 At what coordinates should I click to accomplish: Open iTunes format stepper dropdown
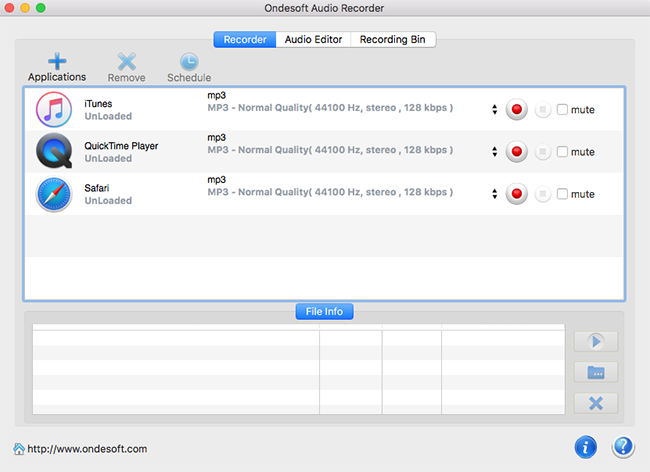click(495, 109)
